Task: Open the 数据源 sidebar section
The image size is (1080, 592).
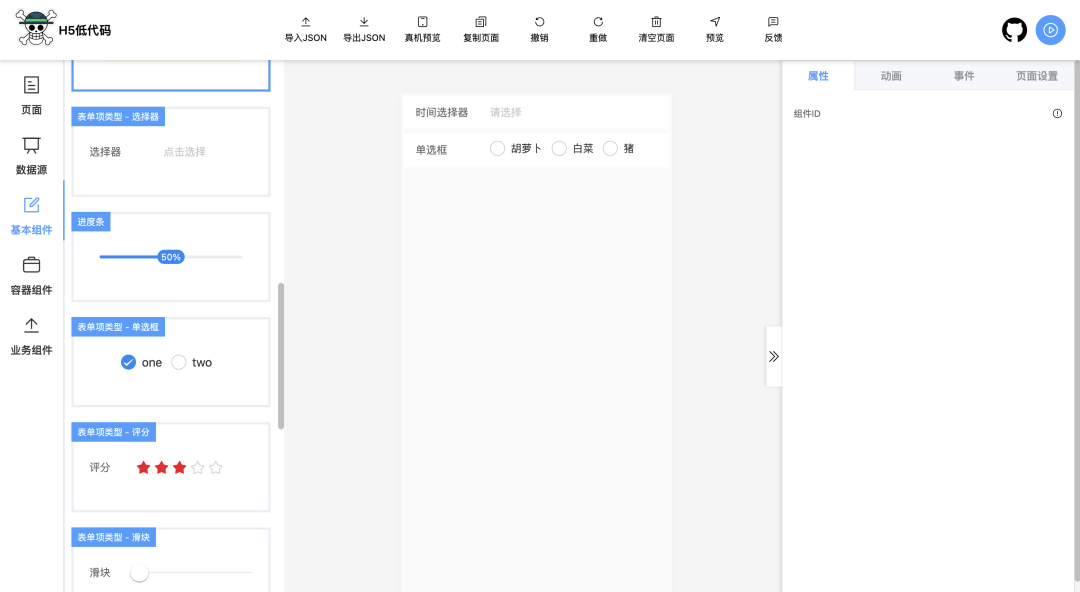Action: [31, 156]
